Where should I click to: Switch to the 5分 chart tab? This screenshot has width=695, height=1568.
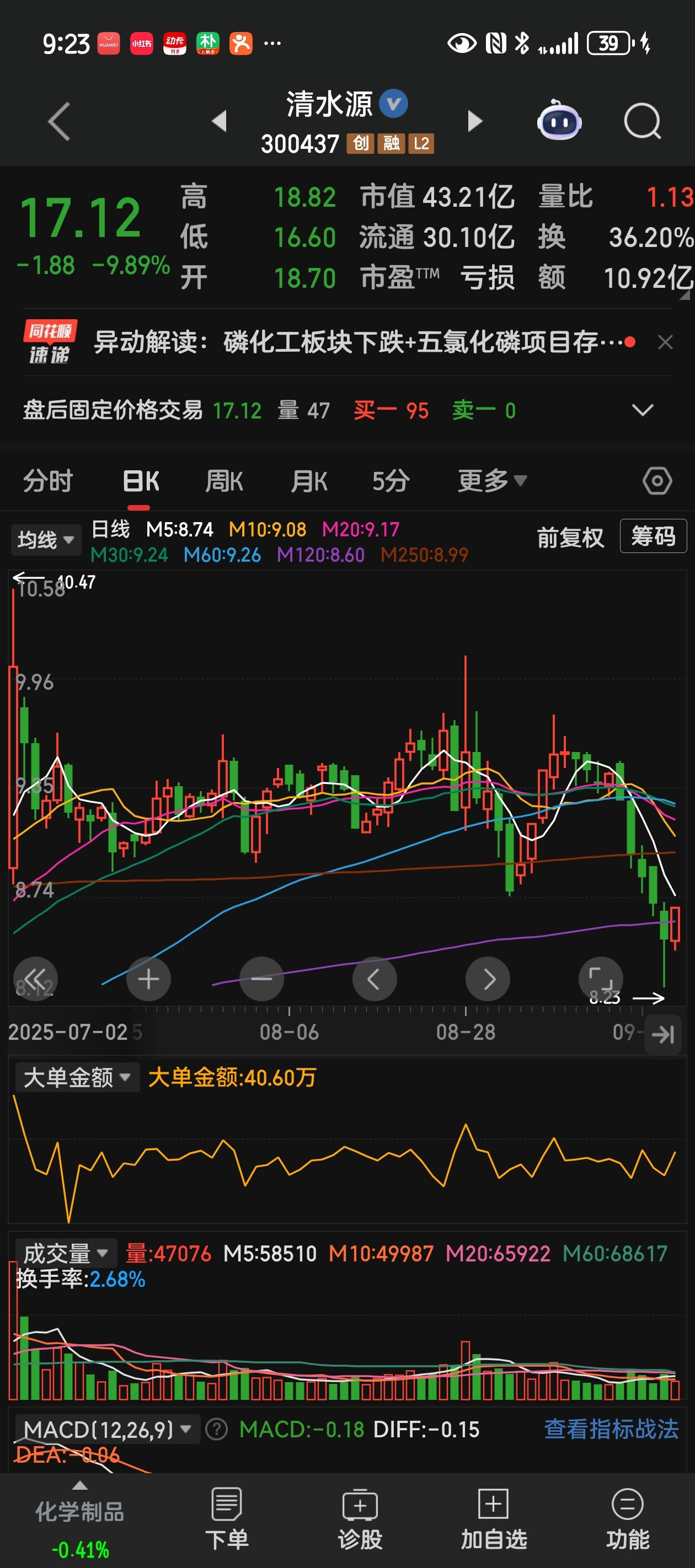(x=391, y=481)
